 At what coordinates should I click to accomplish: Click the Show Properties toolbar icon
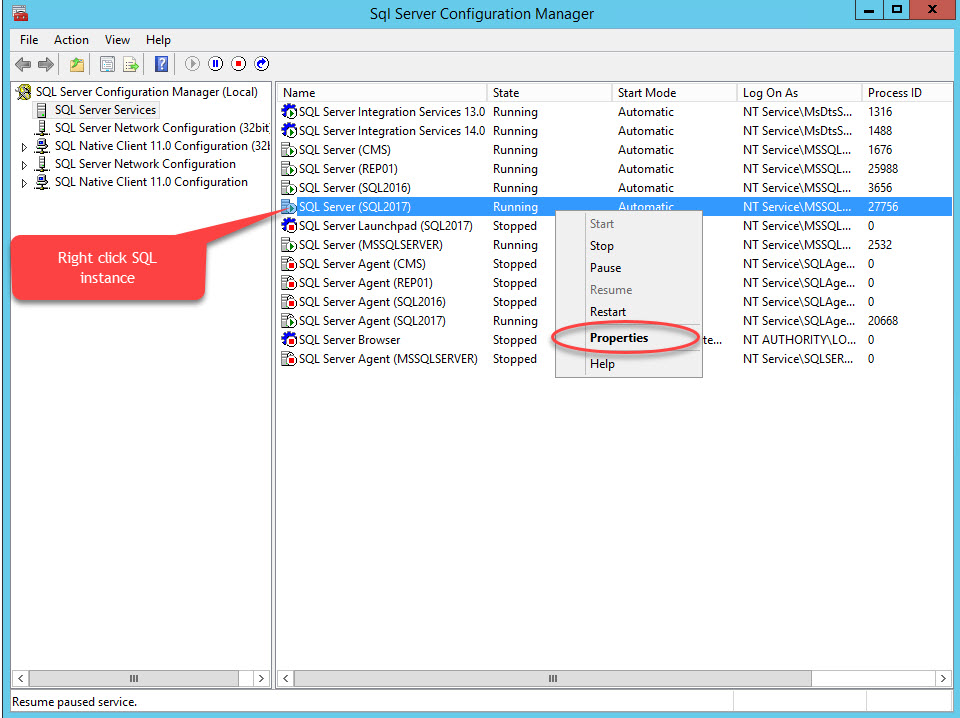click(106, 64)
